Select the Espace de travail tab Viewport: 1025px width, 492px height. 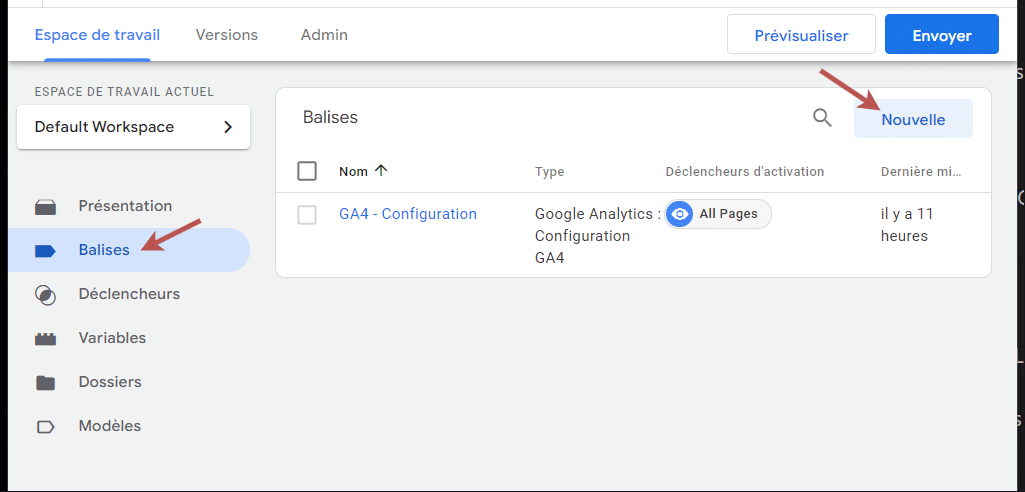(97, 35)
